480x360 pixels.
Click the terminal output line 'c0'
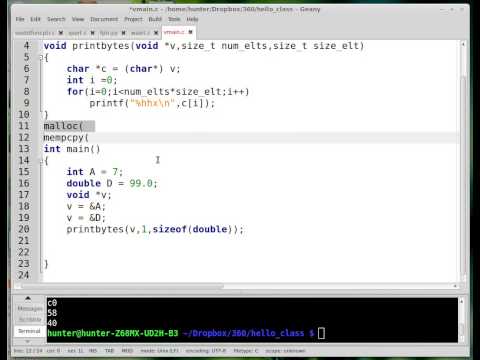click(x=52, y=303)
